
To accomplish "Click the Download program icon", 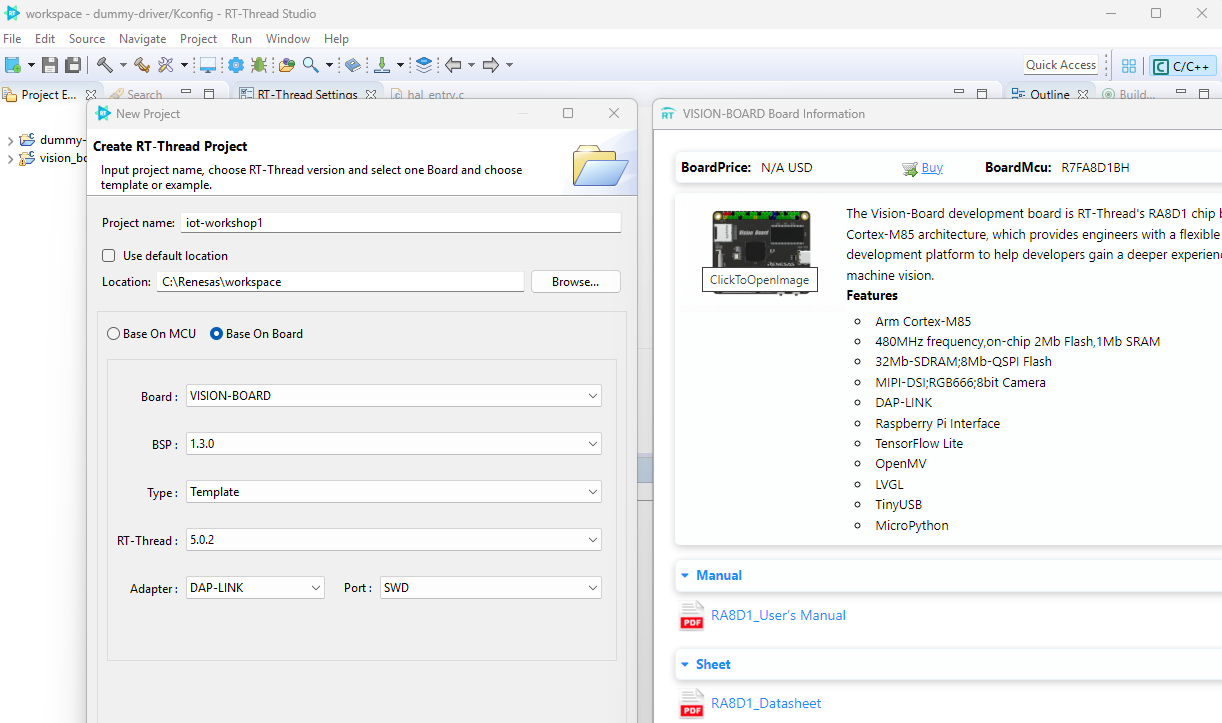I will pos(381,65).
